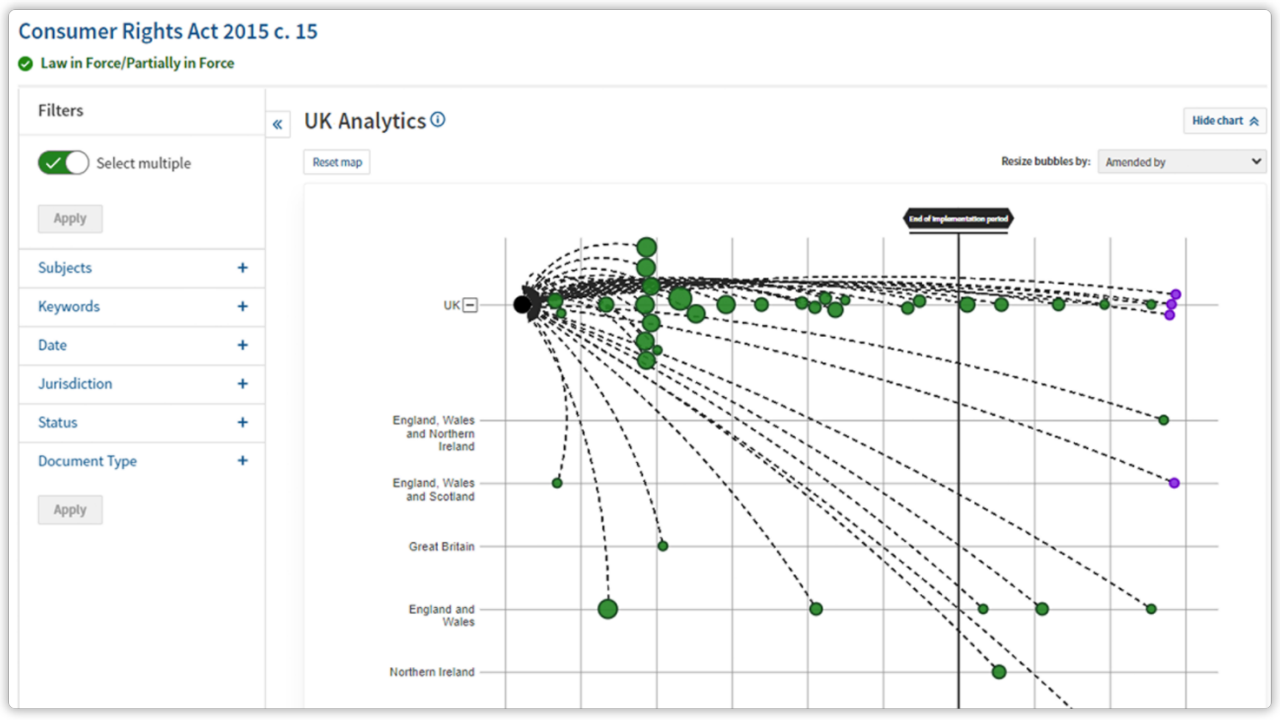Expand Document Type using its plus icon
The image size is (1280, 720).
(x=242, y=461)
